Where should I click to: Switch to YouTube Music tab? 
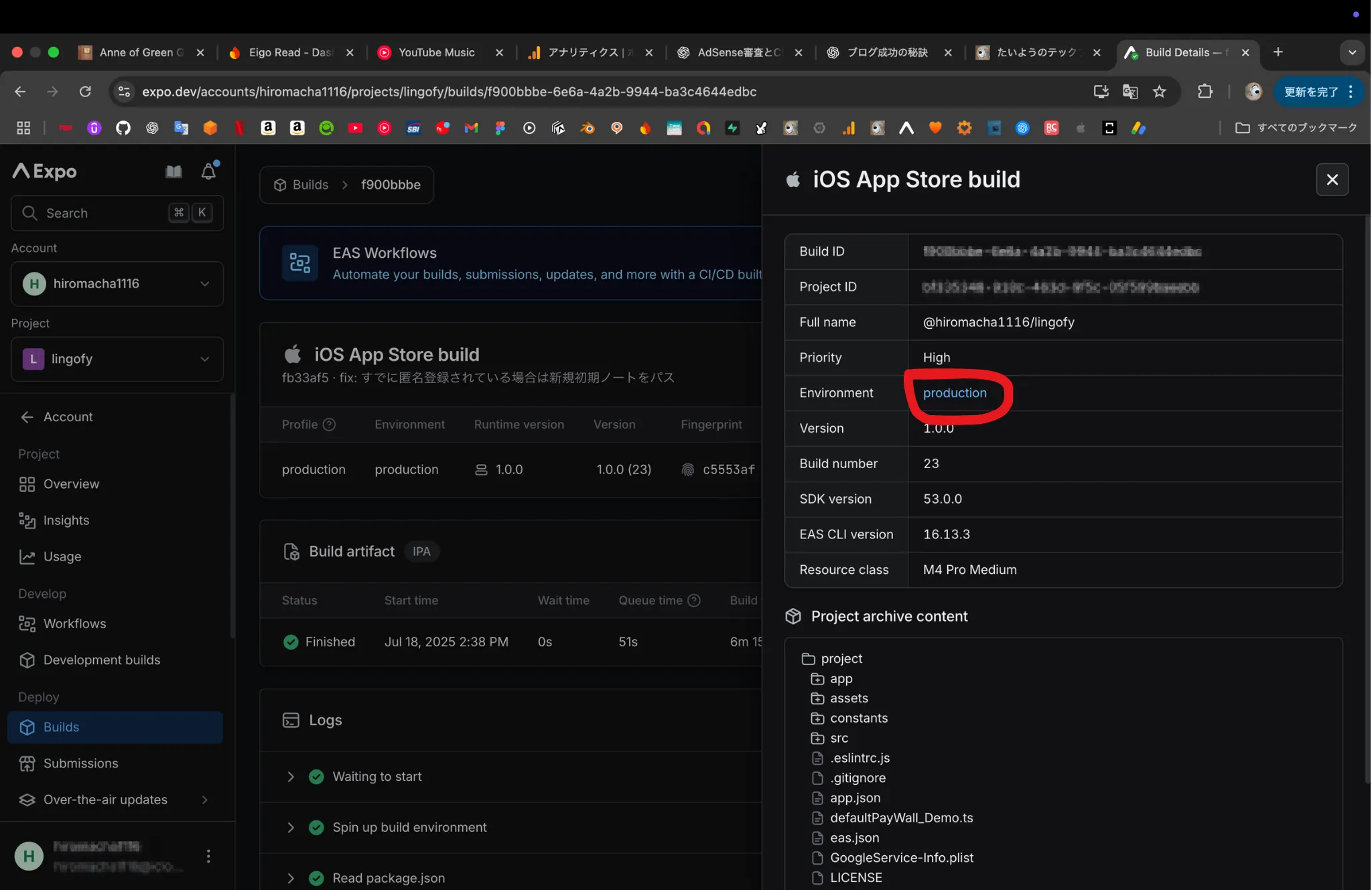[435, 52]
